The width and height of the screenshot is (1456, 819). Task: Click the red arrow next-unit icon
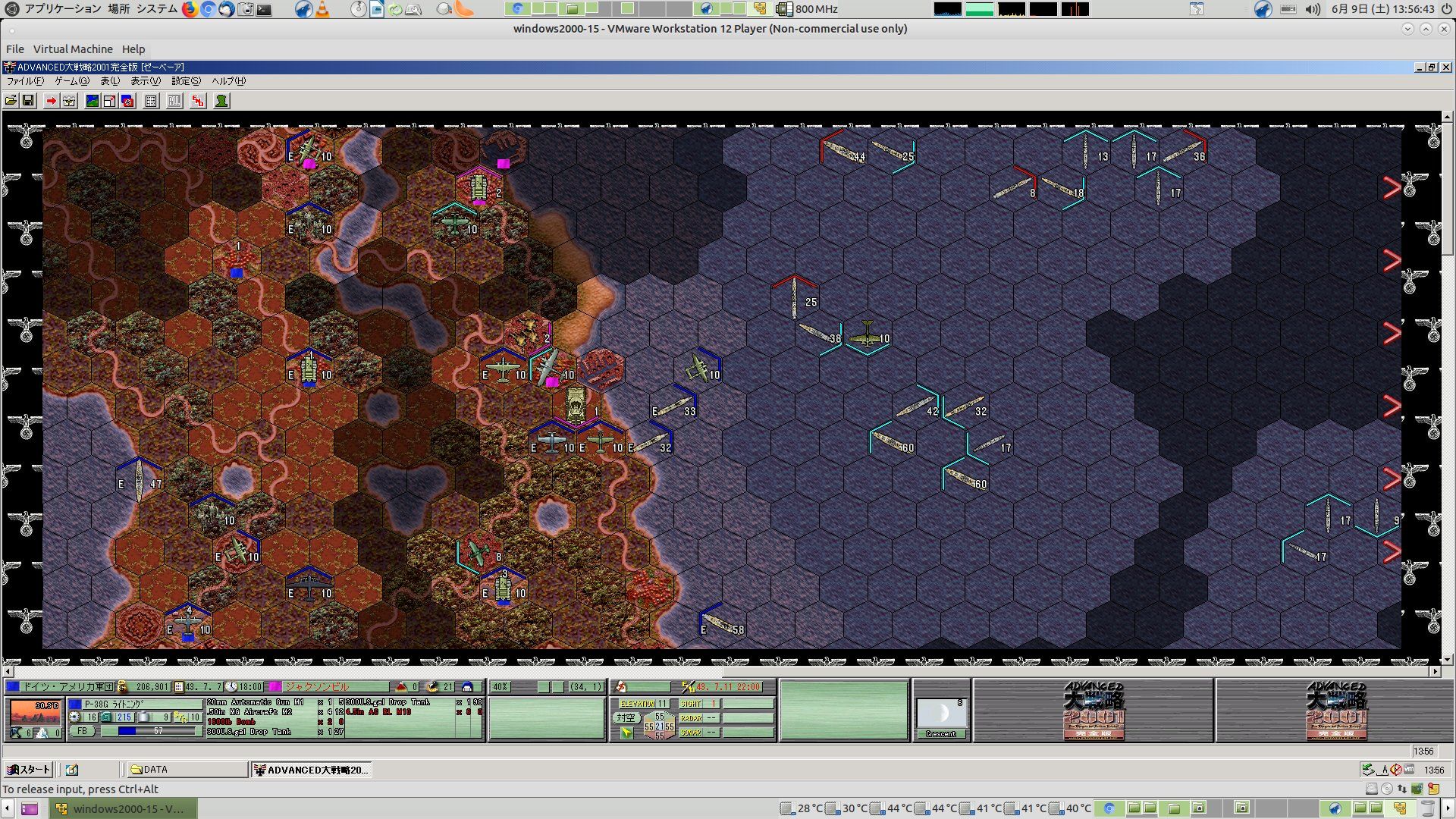point(51,101)
